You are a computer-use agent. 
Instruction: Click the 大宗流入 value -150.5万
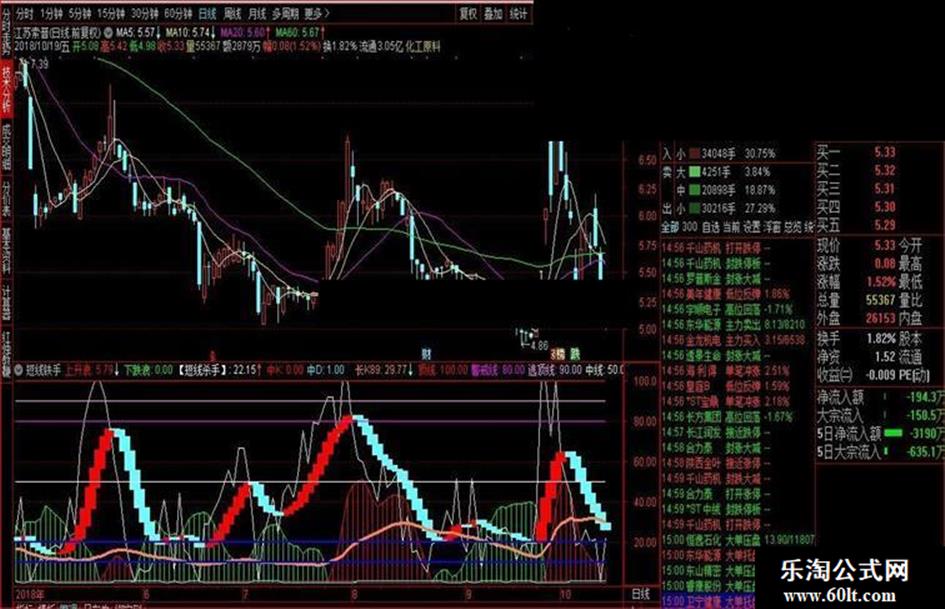[923, 415]
